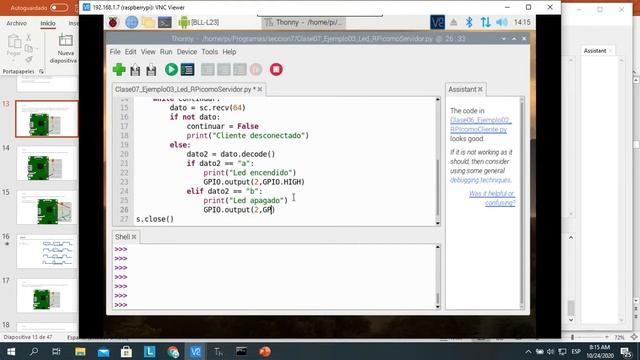Viewport: 640px width, 360px height.
Task: Open File Explorer from Windows taskbar
Action: (80, 351)
